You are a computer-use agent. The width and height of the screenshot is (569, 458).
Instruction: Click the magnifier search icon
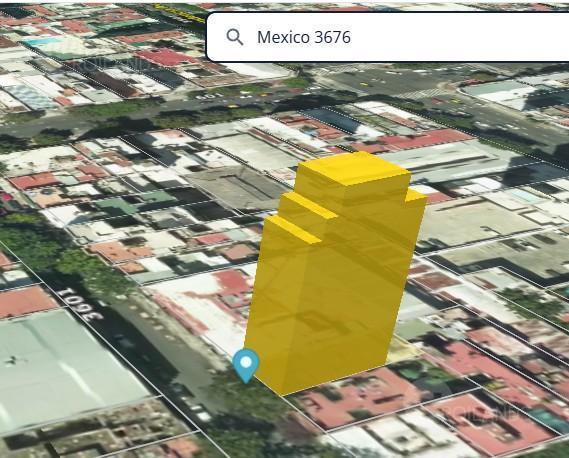(x=234, y=37)
